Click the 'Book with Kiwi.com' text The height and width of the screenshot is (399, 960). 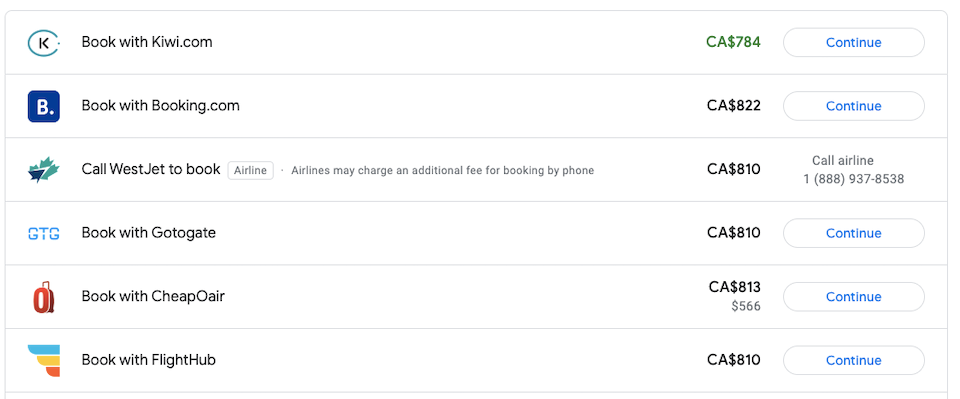[147, 42]
